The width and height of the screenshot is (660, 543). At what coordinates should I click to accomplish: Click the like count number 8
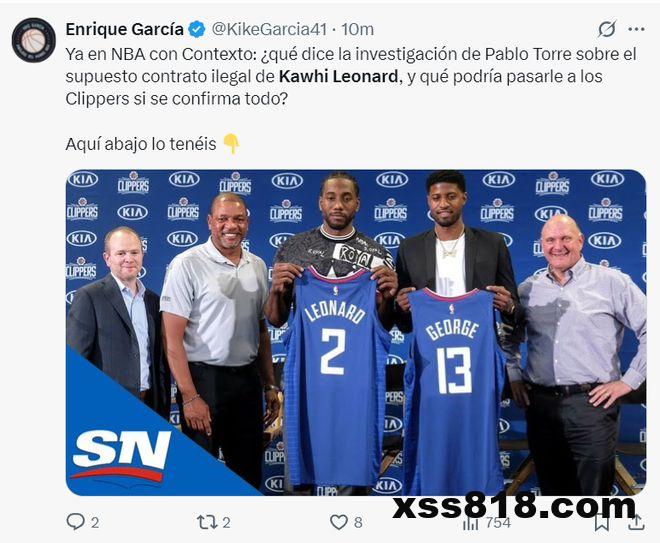pyautogui.click(x=358, y=523)
